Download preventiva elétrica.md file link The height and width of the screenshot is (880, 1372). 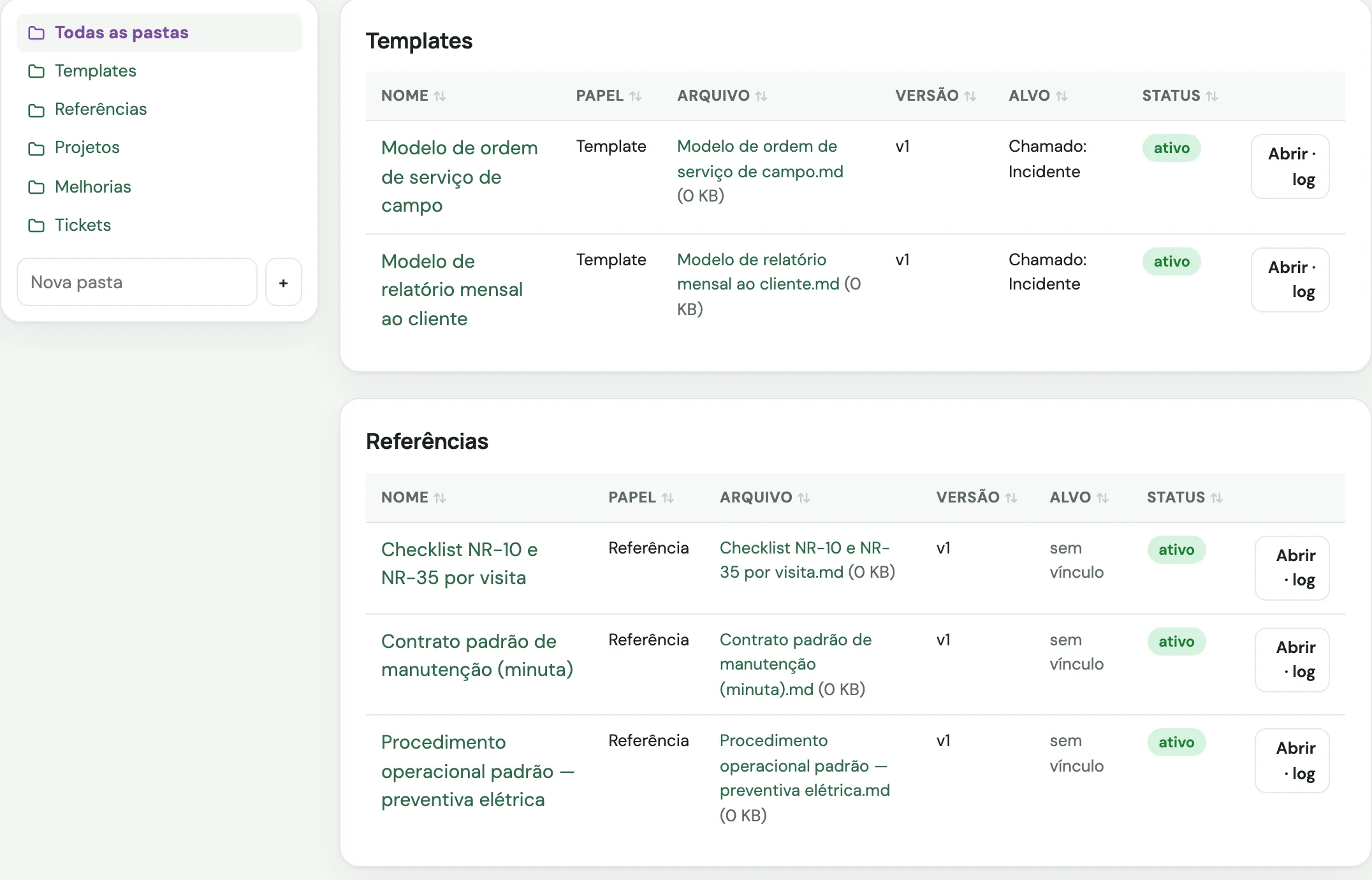(x=805, y=765)
